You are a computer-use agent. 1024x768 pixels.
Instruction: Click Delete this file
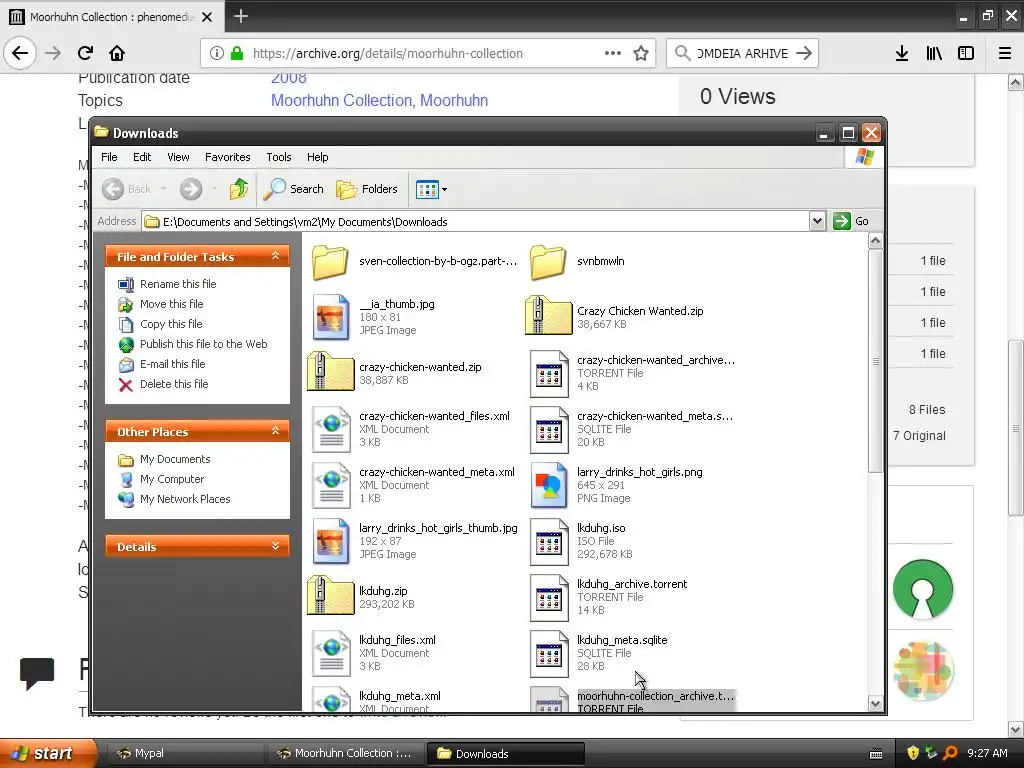coord(174,384)
